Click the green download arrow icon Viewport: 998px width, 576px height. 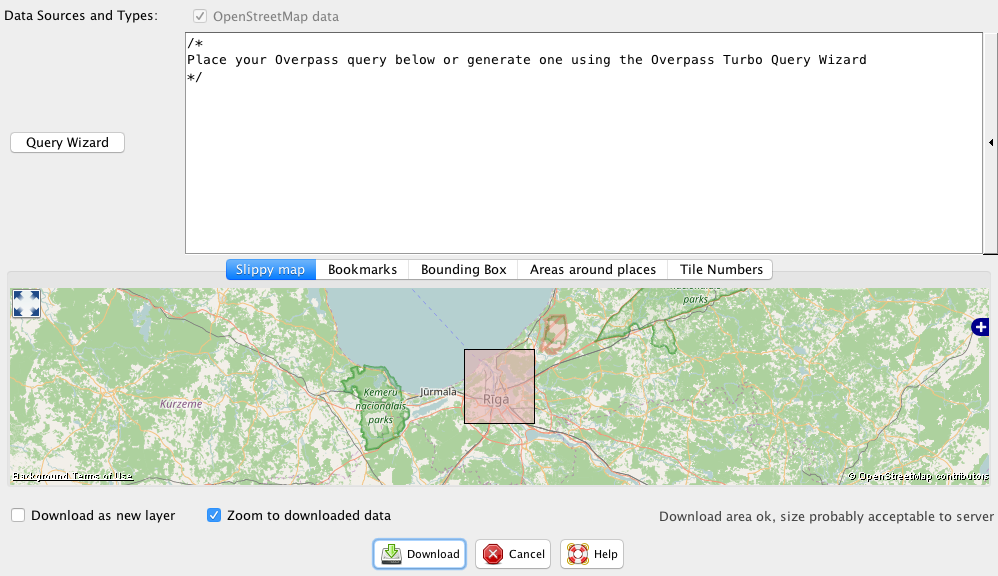click(x=391, y=554)
